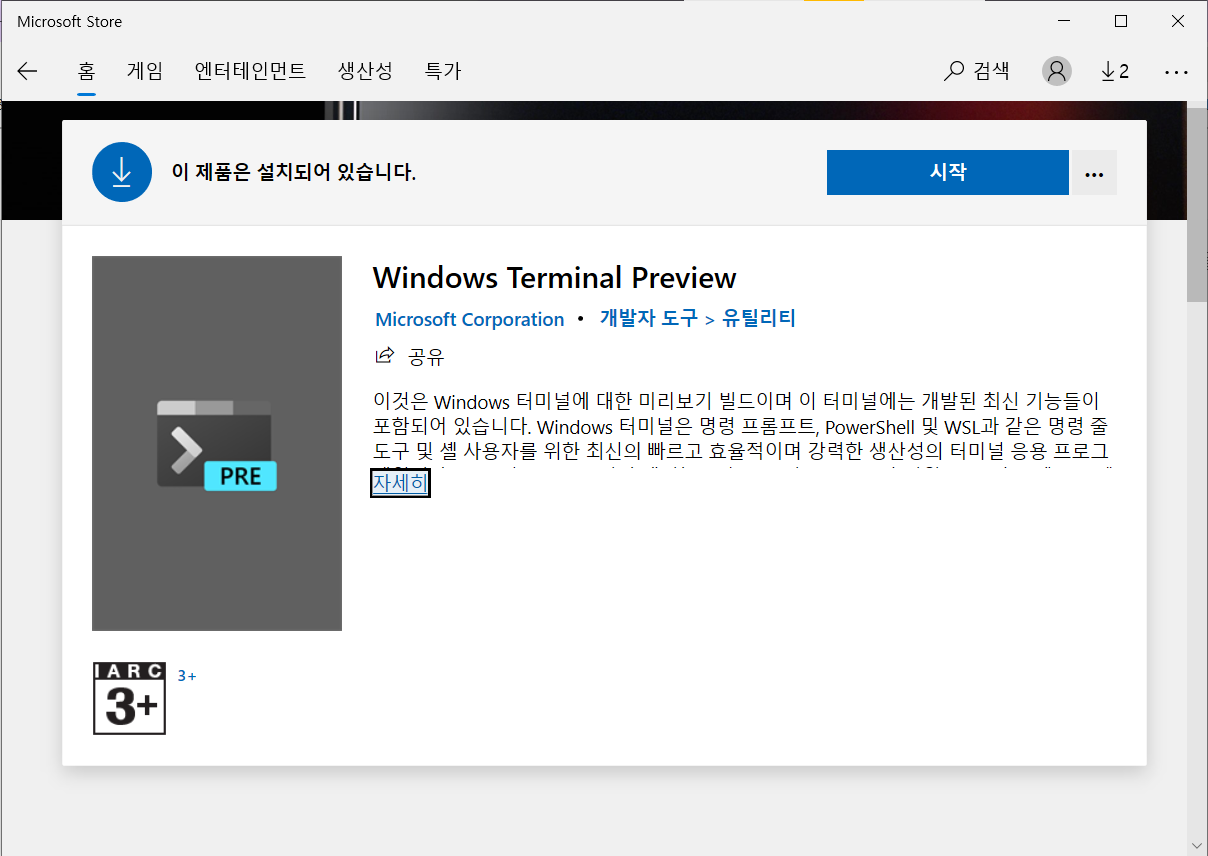1208x856 pixels.
Task: Open downloads and updates (2)
Action: click(1115, 71)
